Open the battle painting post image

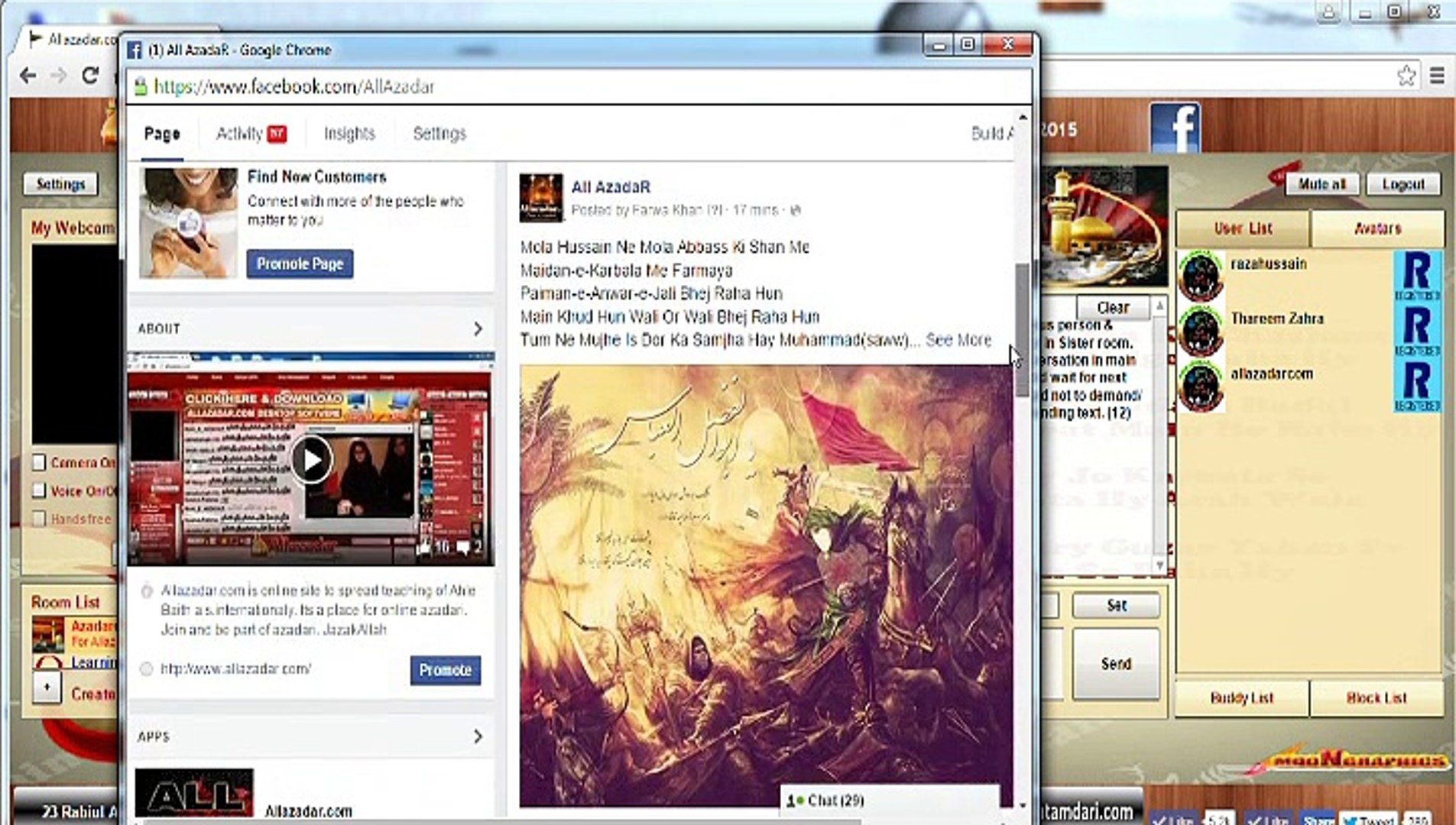coord(766,586)
